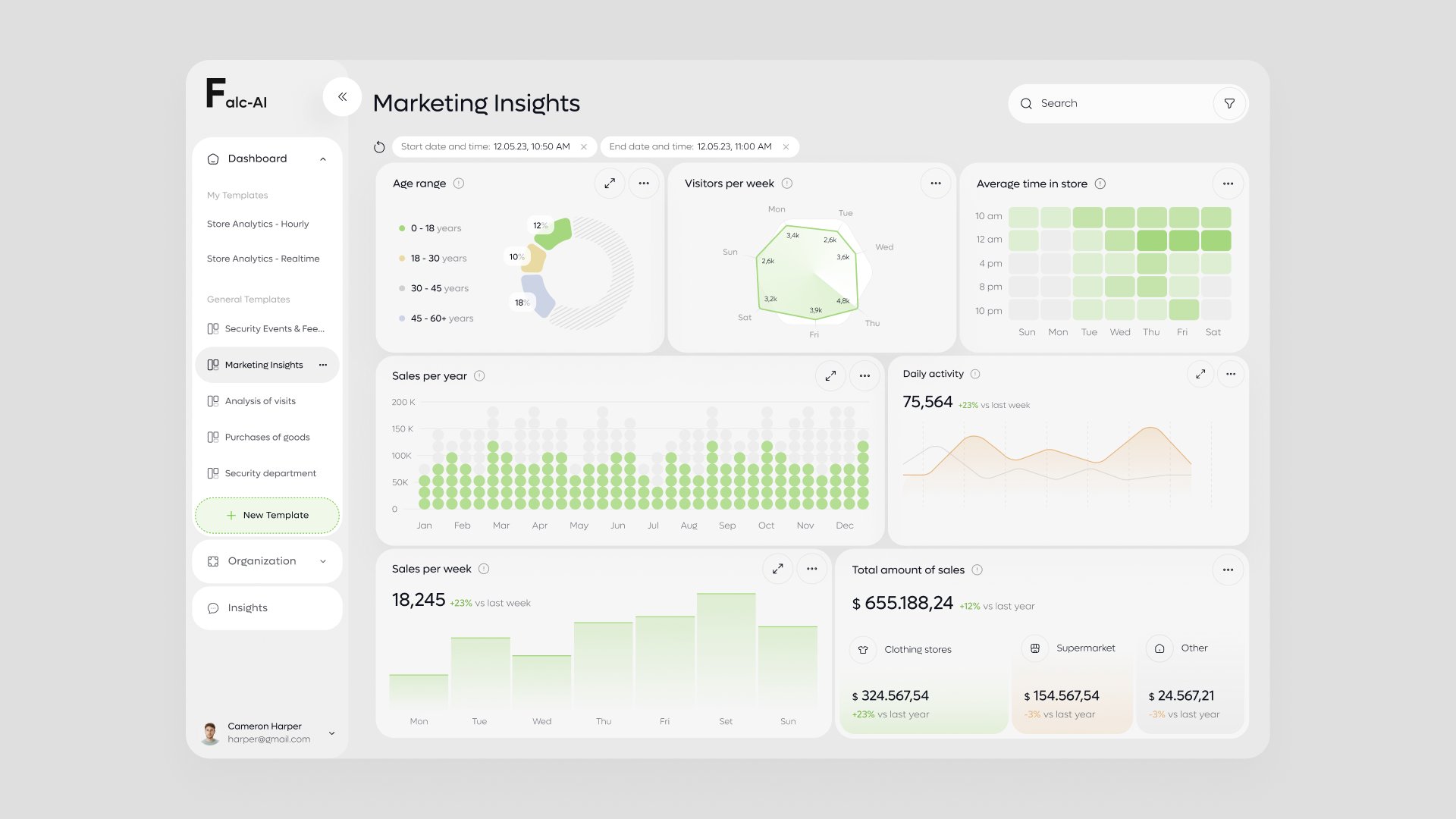Expand the Daily activity chart

(x=1200, y=374)
